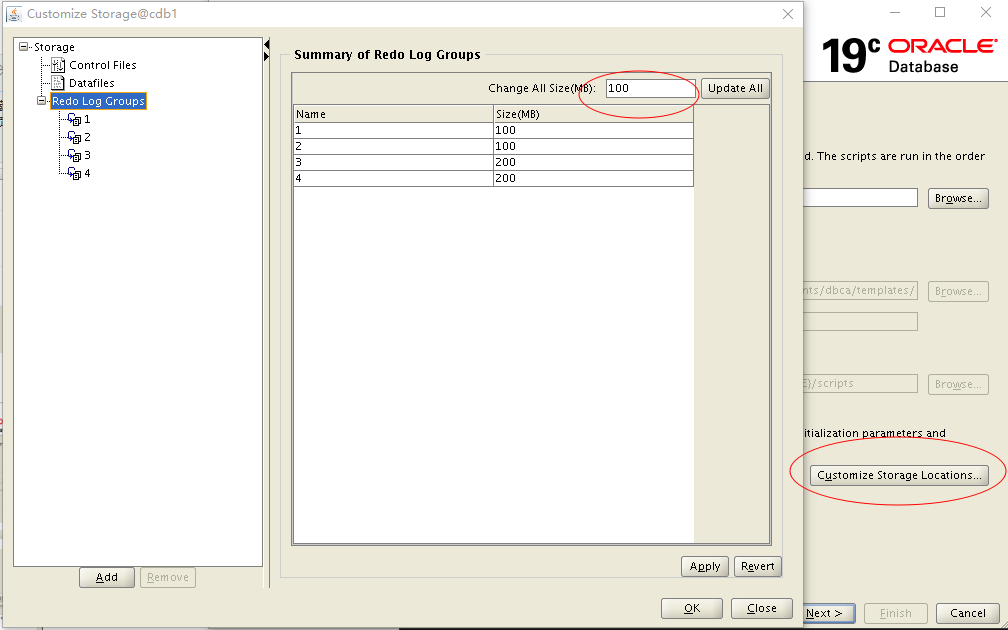1008x630 pixels.
Task: Click the Change All Size input field
Action: click(x=650, y=88)
